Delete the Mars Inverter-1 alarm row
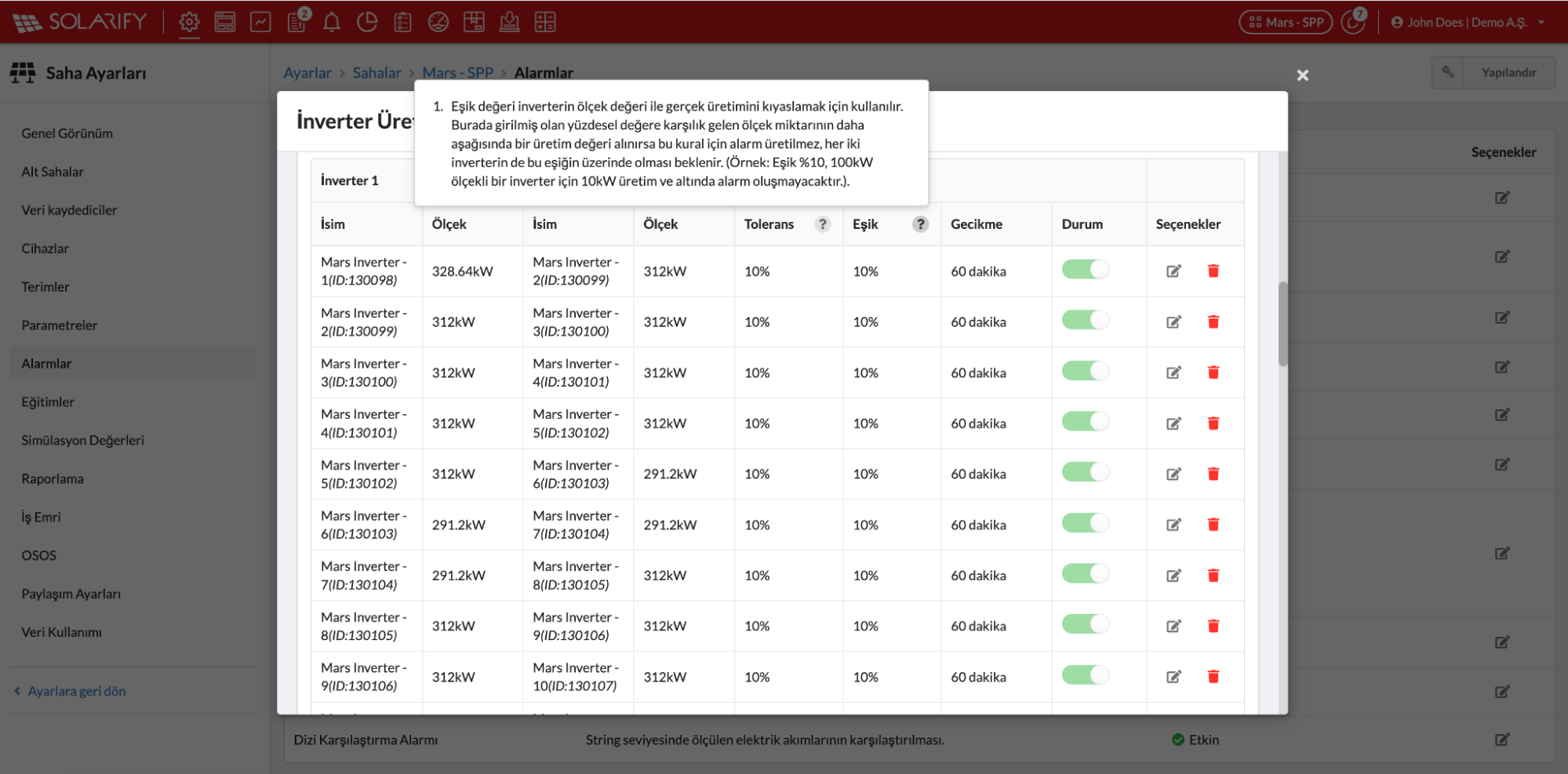The image size is (1568, 774). click(x=1213, y=271)
